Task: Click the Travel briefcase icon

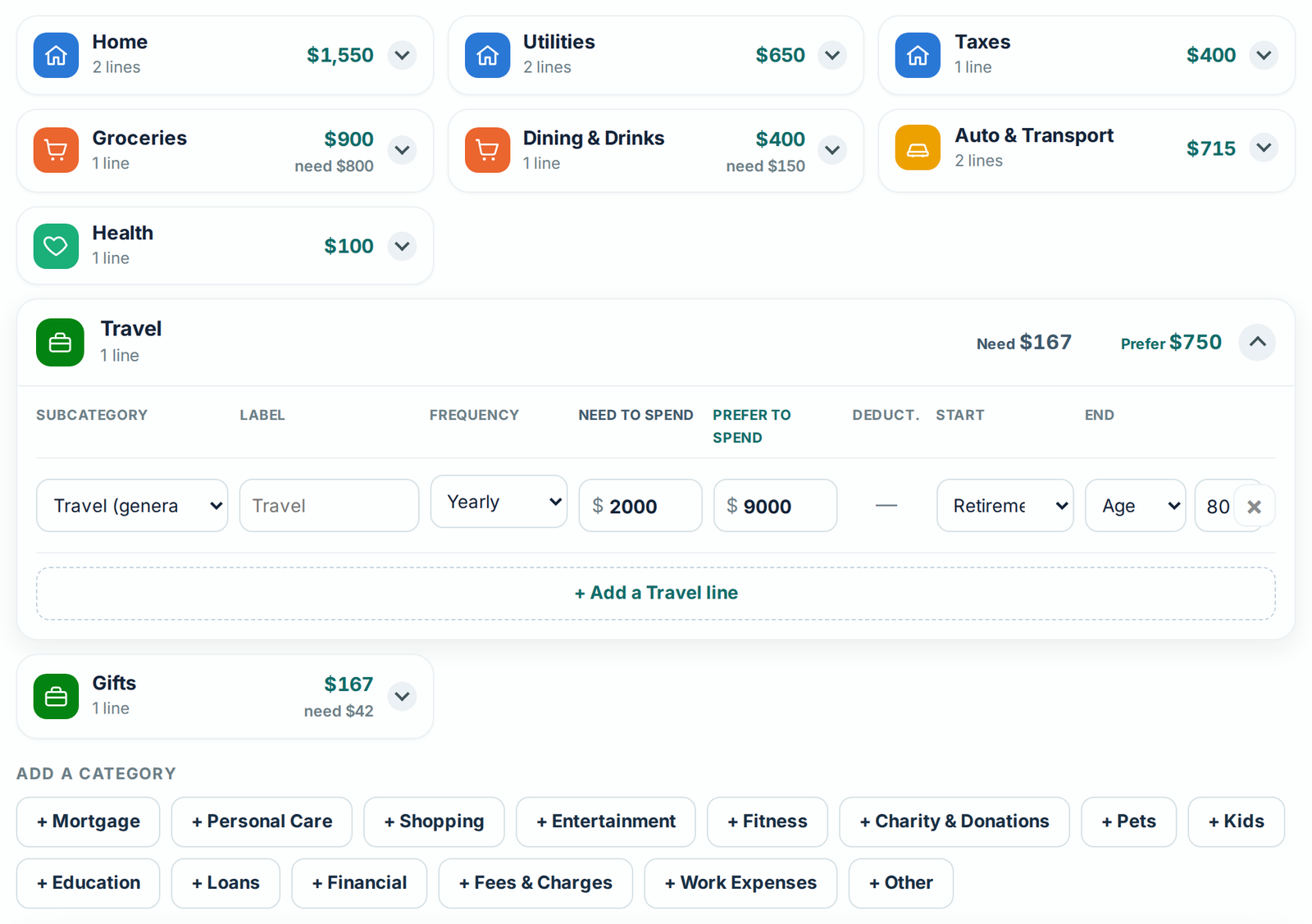Action: [x=60, y=342]
